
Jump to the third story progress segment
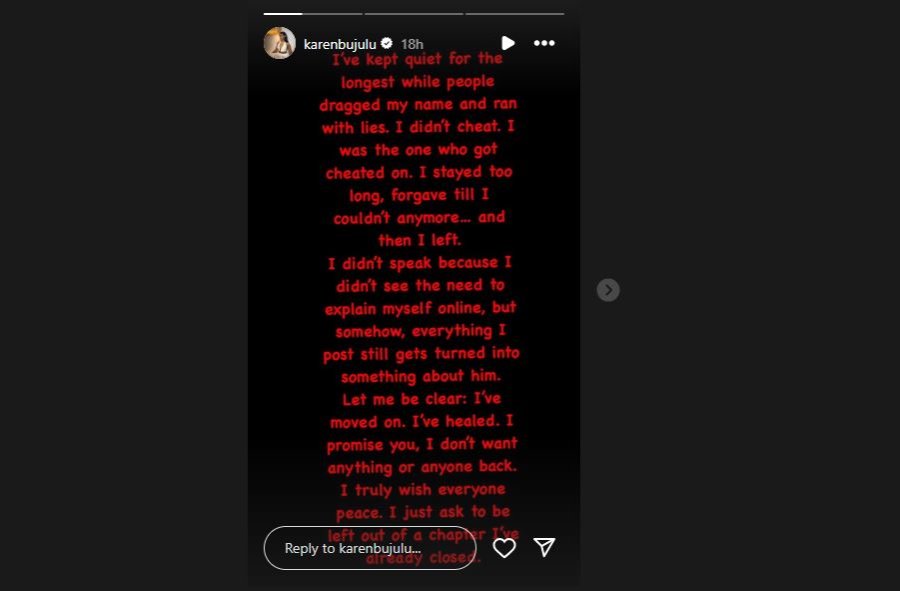point(515,13)
